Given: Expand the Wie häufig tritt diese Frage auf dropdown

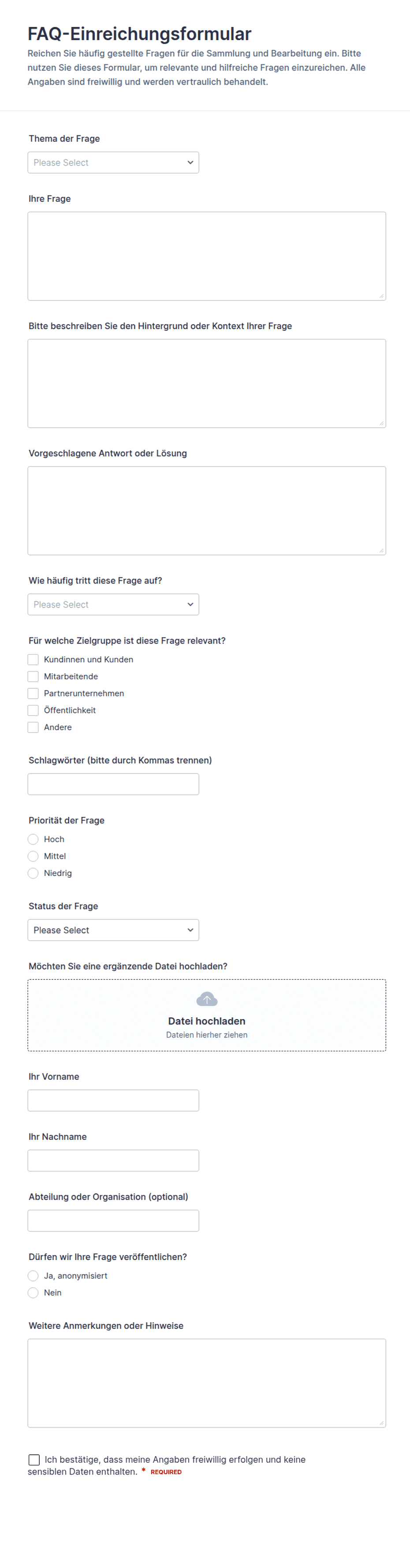Looking at the screenshot, I should 113,604.
